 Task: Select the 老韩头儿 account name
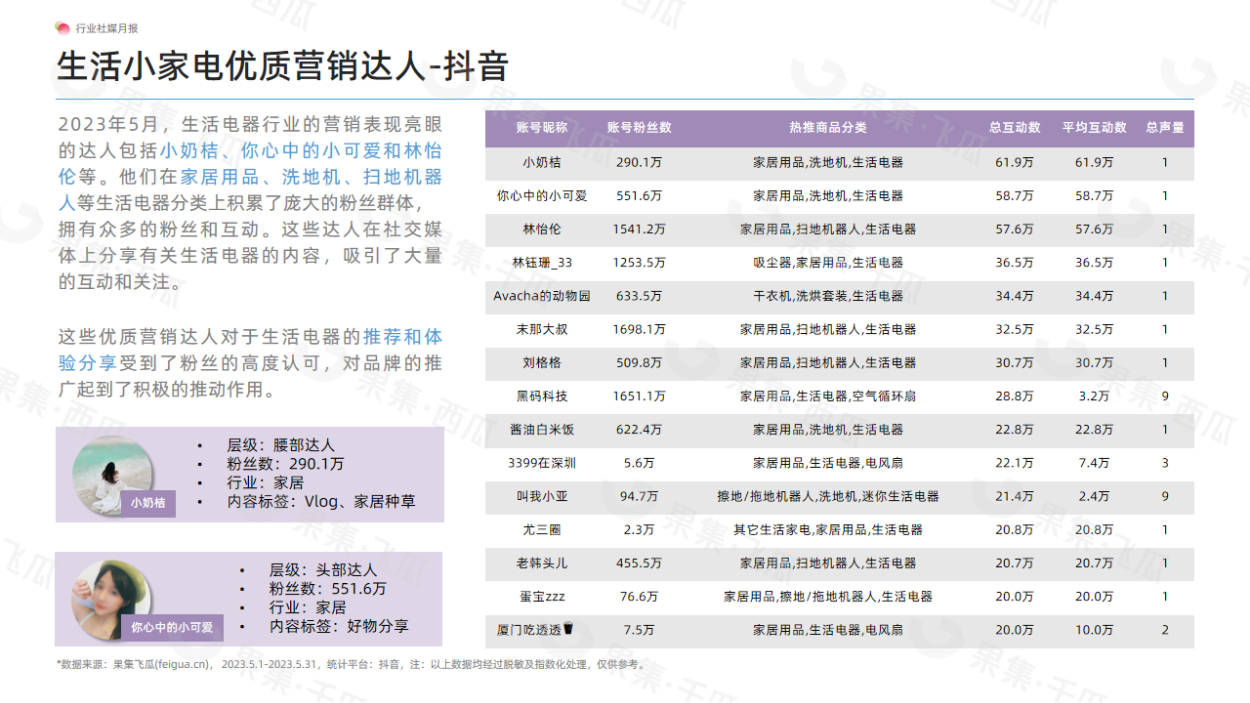coord(541,563)
